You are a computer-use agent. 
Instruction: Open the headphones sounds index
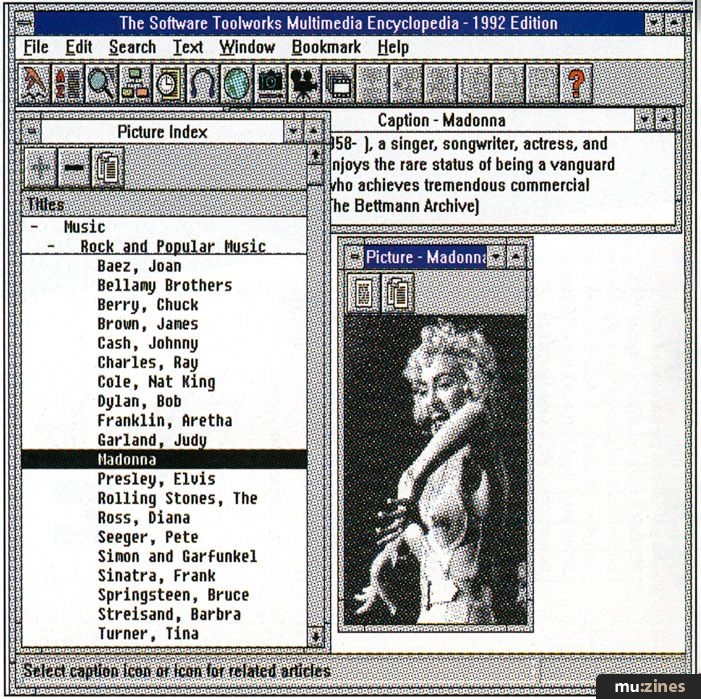pyautogui.click(x=203, y=84)
